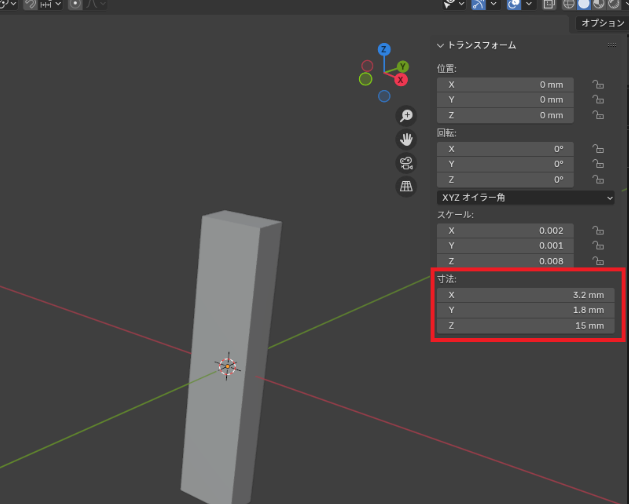
Task: Toggle the camera view icon
Action: coord(406,163)
